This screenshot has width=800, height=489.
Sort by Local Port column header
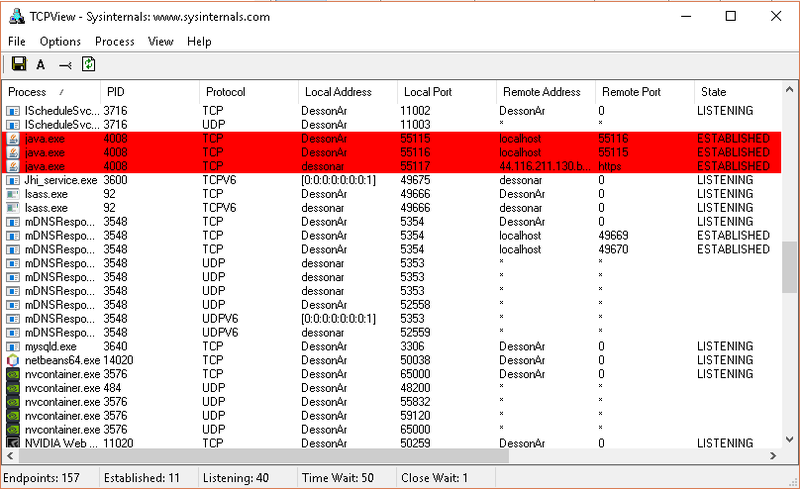pyautogui.click(x=446, y=92)
